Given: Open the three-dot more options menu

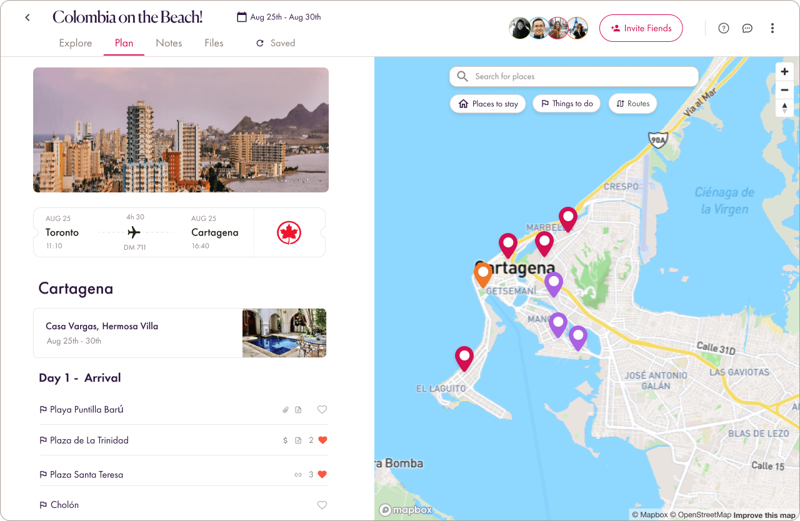Looking at the screenshot, I should [772, 28].
